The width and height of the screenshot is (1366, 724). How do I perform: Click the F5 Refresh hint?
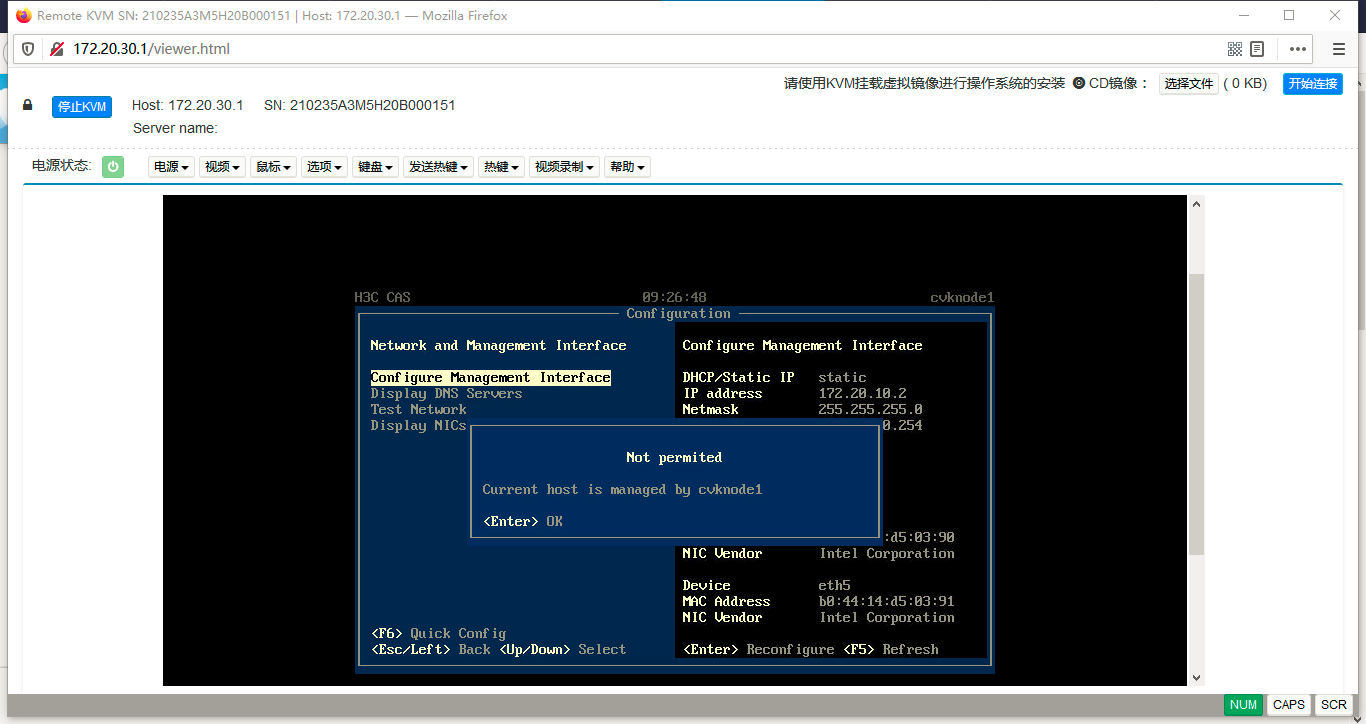(891, 649)
